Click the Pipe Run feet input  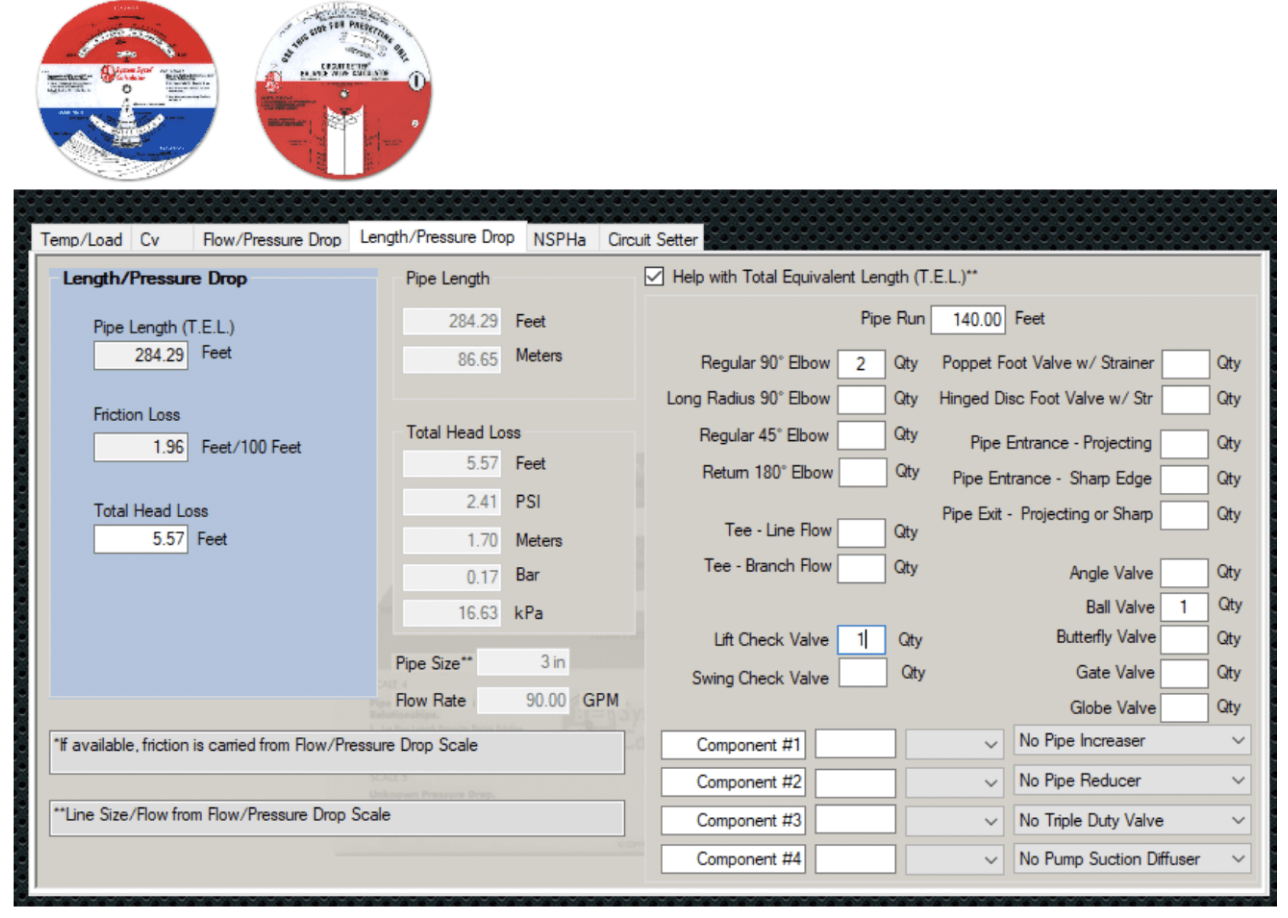click(x=968, y=320)
